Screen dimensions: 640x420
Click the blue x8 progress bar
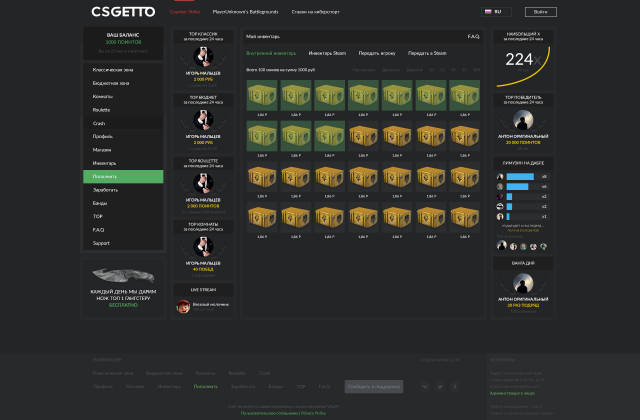tap(520, 177)
